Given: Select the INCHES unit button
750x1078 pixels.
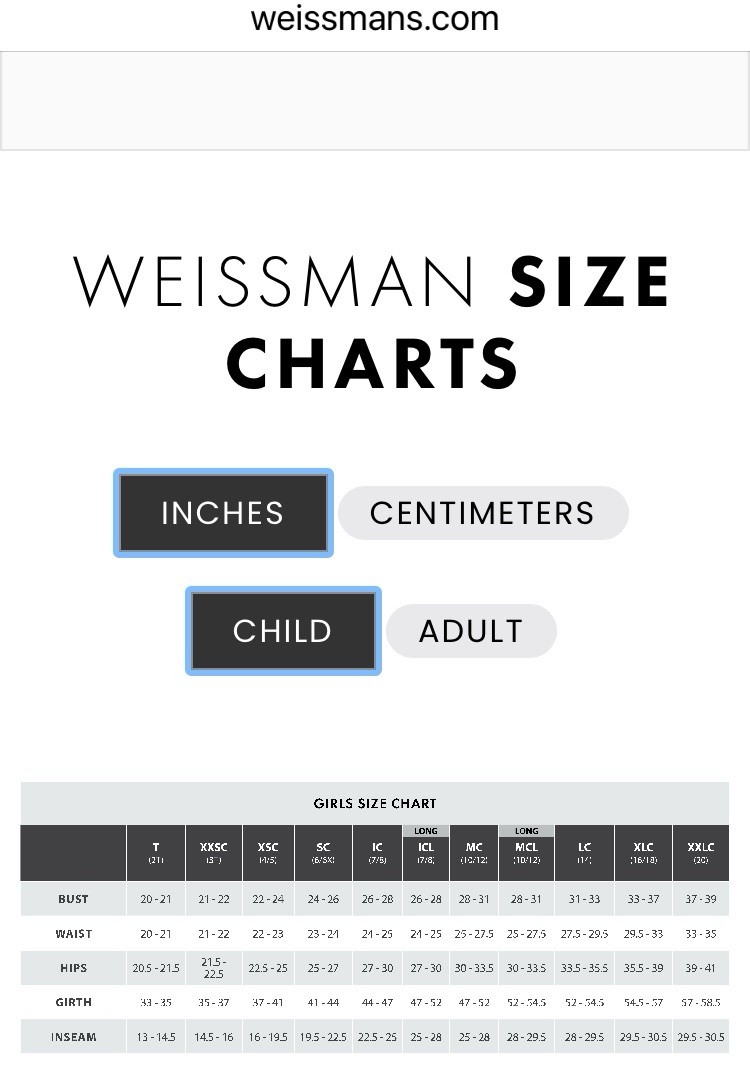Looking at the screenshot, I should click(223, 513).
